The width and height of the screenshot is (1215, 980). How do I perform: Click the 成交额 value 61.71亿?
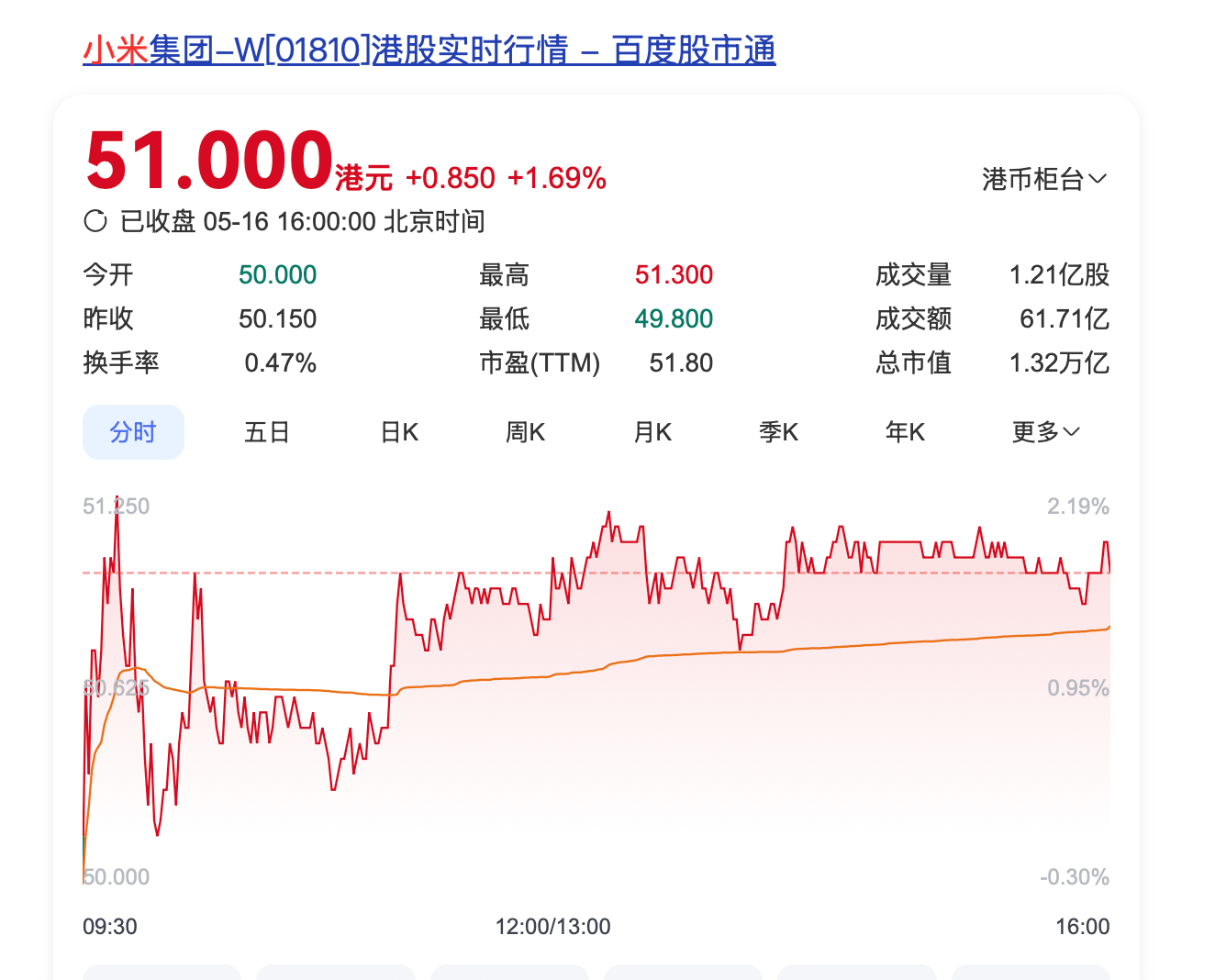(x=1065, y=318)
